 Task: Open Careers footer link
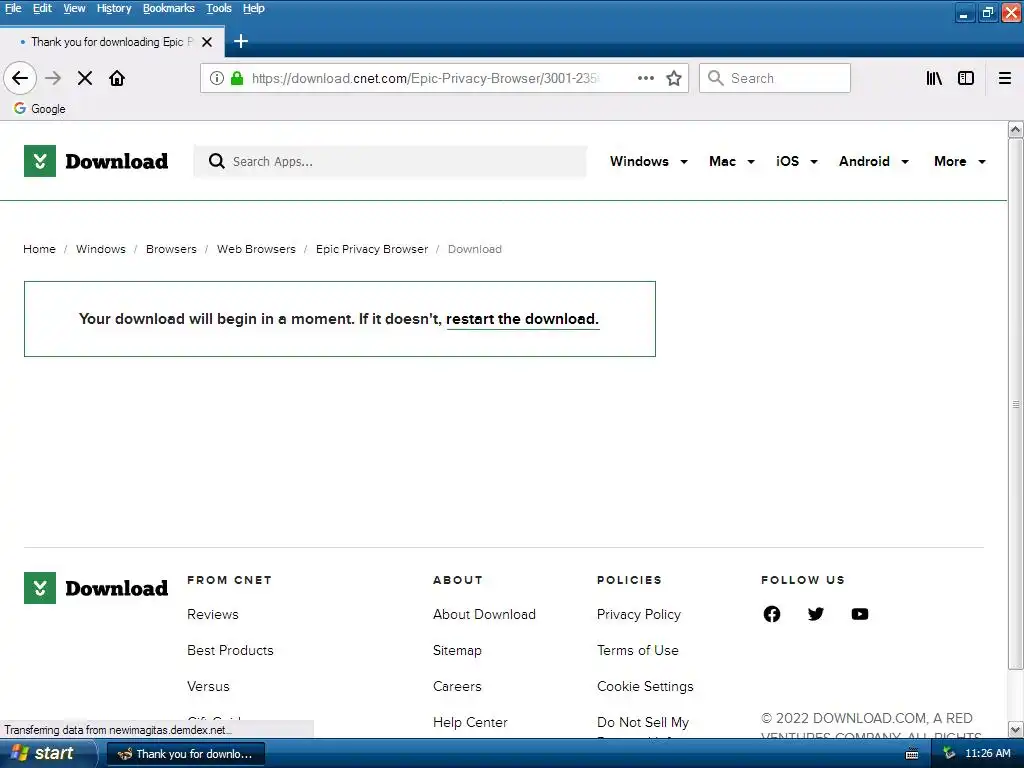457,686
